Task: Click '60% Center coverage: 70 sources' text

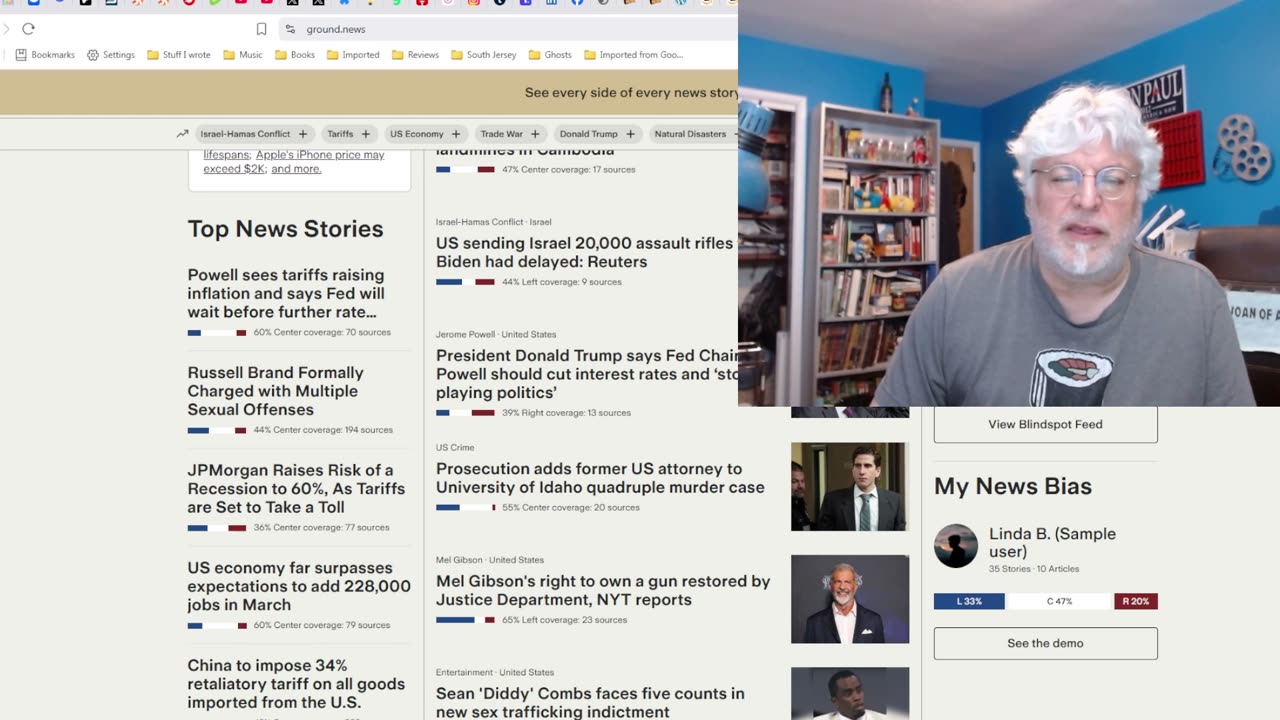Action: (x=322, y=332)
